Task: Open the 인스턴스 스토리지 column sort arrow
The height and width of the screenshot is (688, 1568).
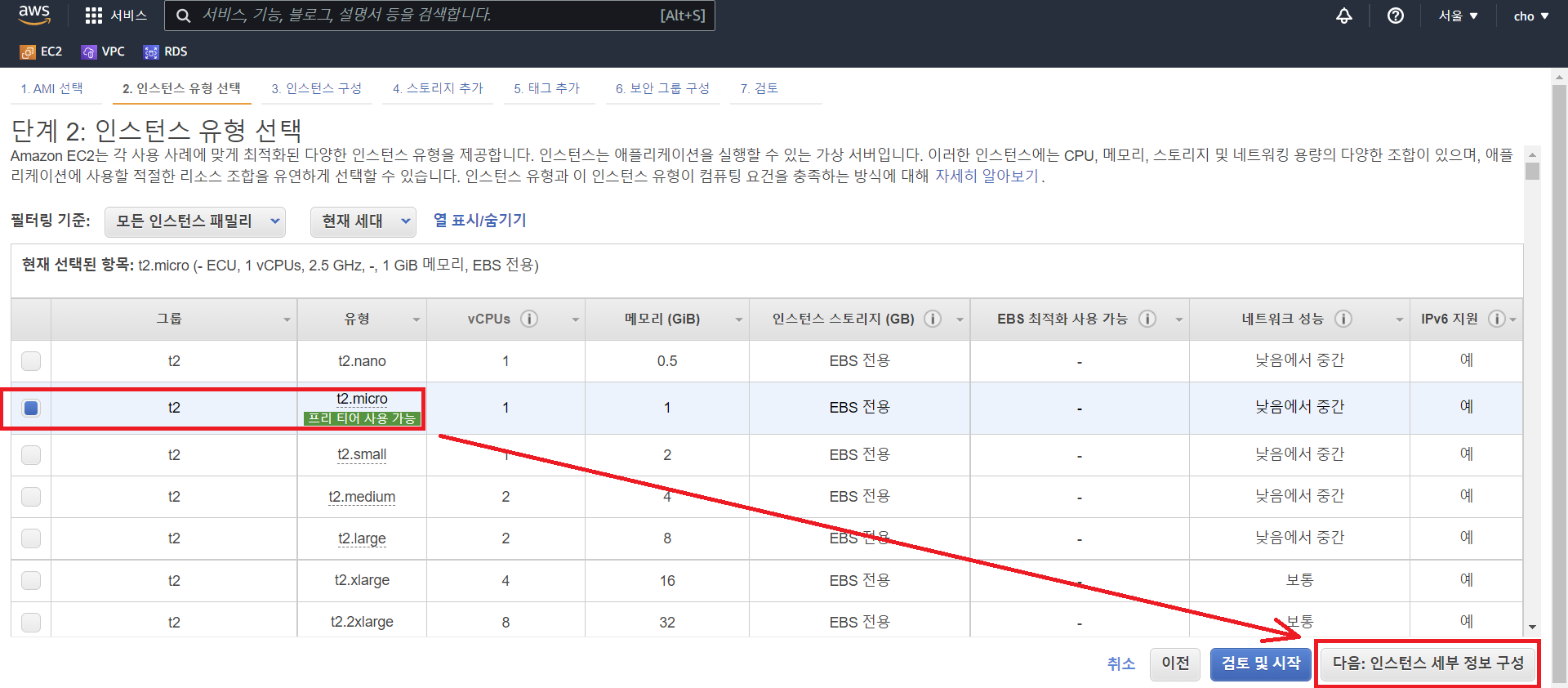Action: [x=960, y=319]
